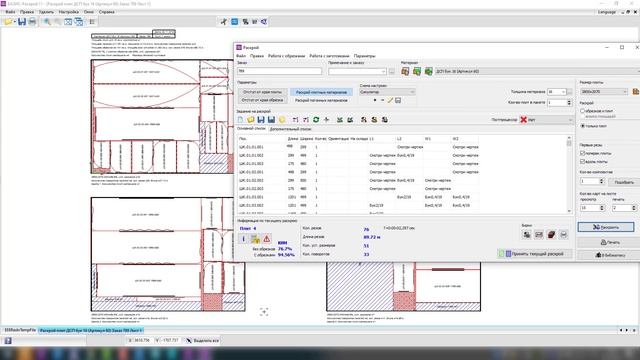Screen dimensions: 640x360
Task: Toggle вдоль плиты checkbox
Action: point(582,162)
